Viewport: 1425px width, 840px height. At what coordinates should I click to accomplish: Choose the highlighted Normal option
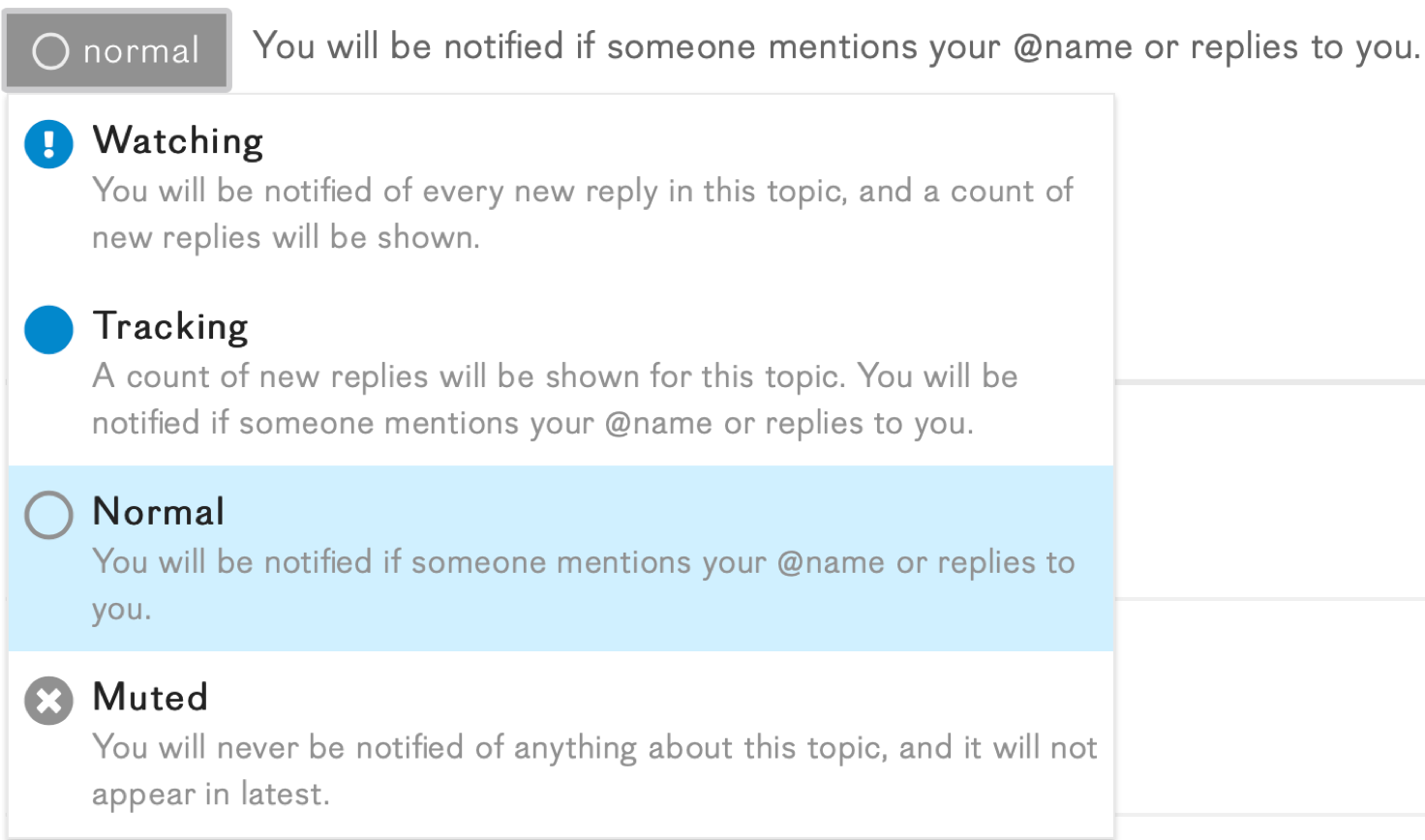[x=561, y=558]
